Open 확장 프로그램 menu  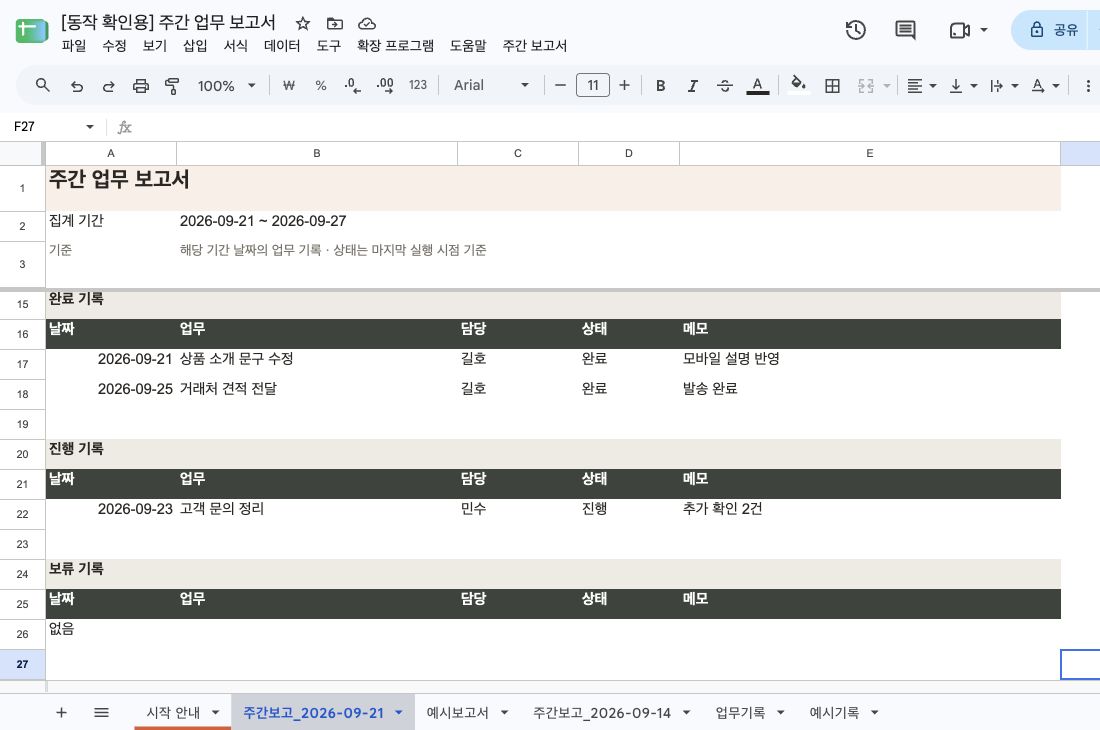click(x=395, y=46)
